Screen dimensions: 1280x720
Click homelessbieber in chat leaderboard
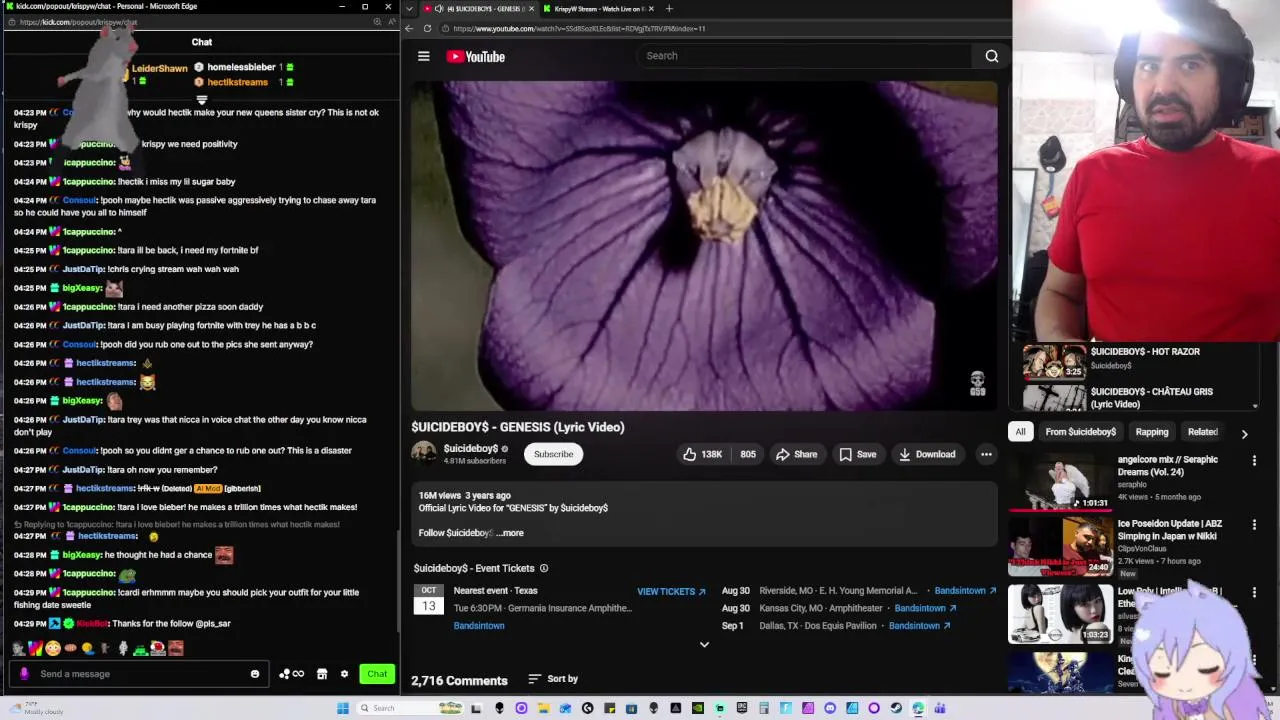(241, 67)
